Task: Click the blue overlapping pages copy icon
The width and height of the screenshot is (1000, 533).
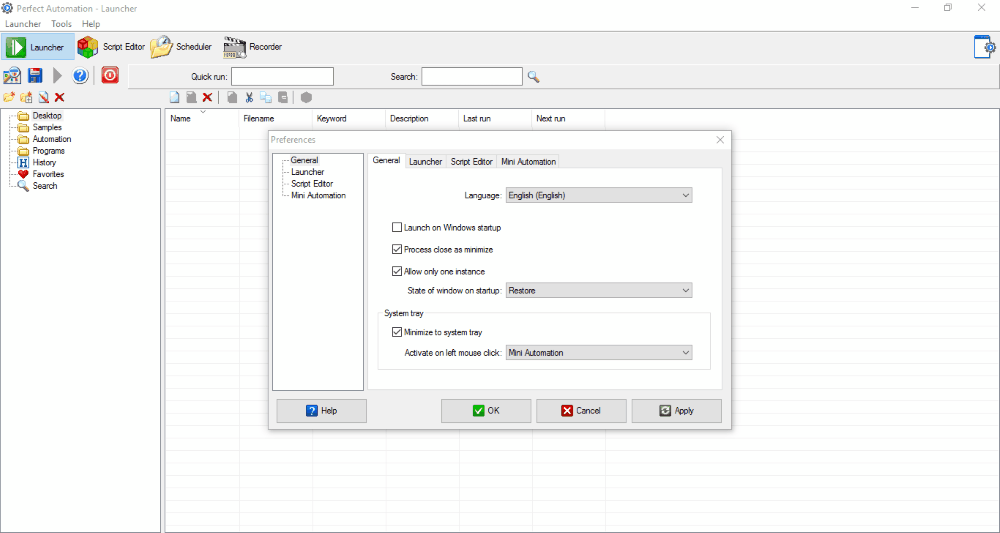Action: [x=266, y=98]
